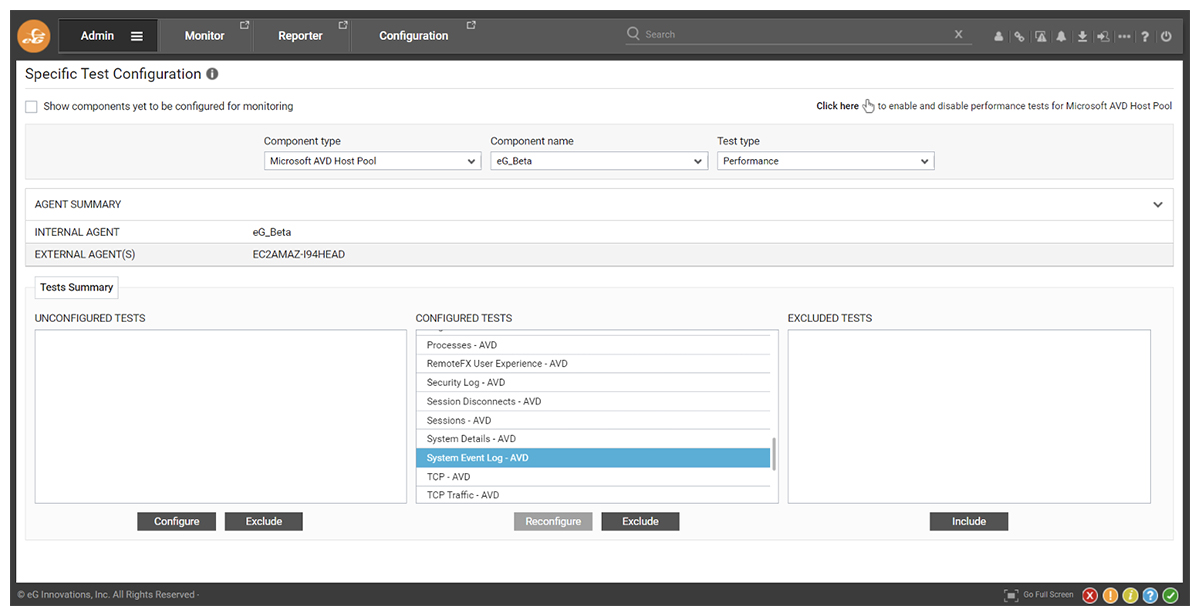Click Exclude button under Configured Tests

click(x=640, y=521)
